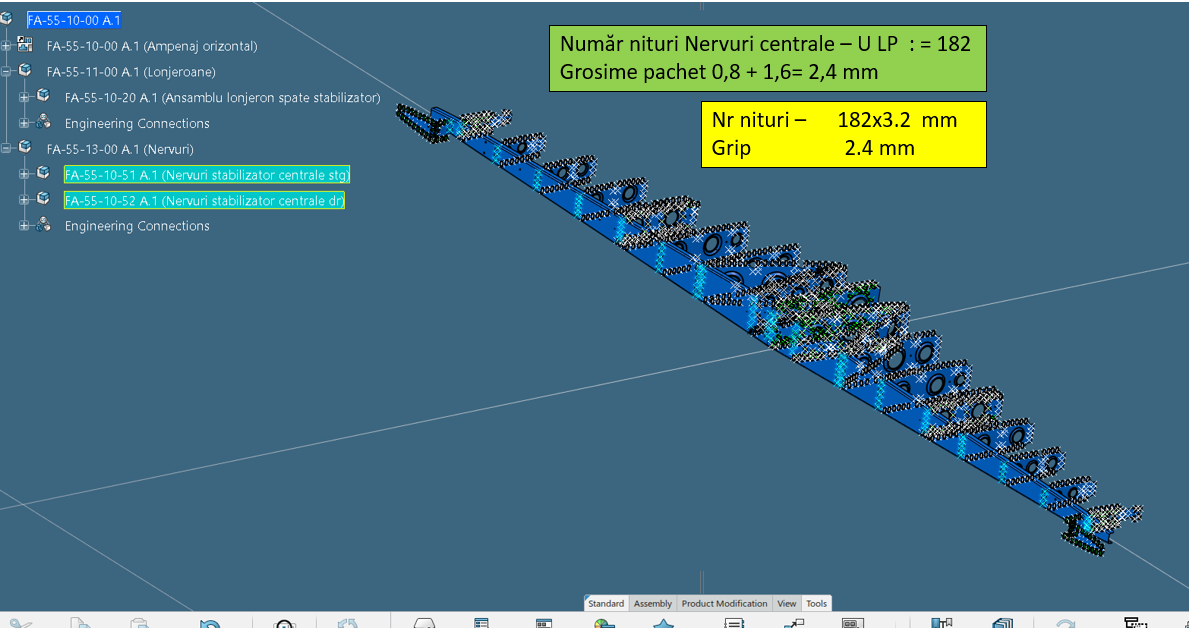Collapse the FA-55-11-00 Lonjeroane node
This screenshot has width=1193, height=628.
pyautogui.click(x=7, y=72)
